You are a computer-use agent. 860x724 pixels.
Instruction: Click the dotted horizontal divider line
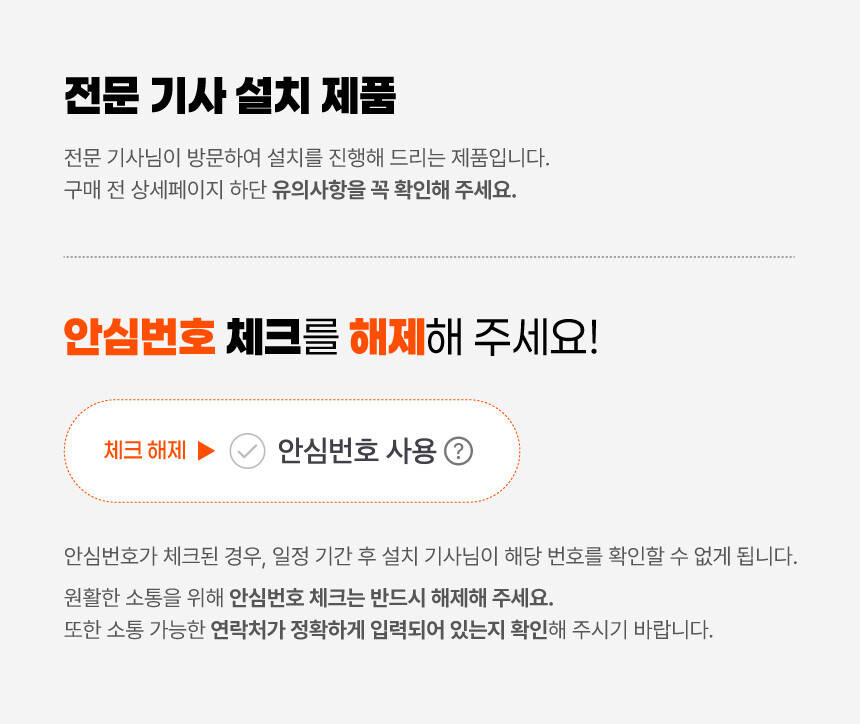click(429, 257)
